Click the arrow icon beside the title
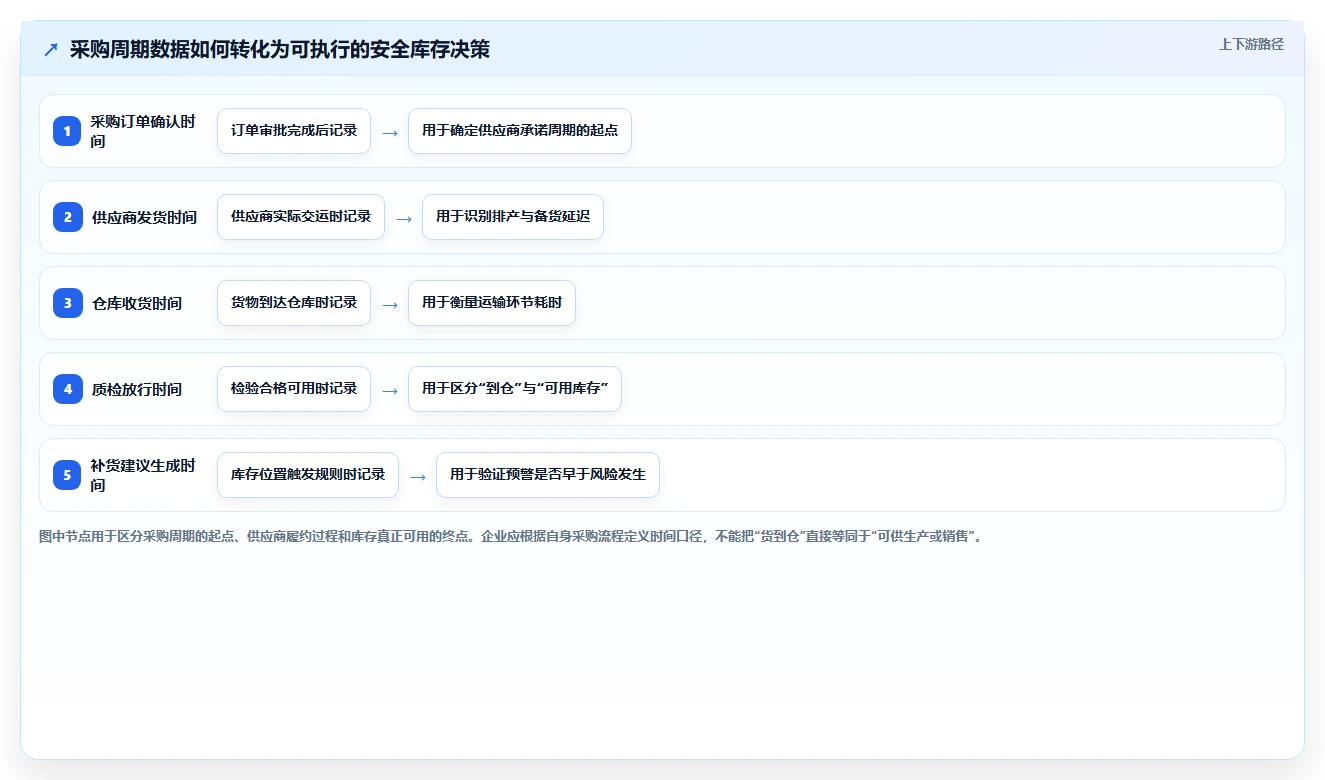1325x780 pixels. pos(51,50)
